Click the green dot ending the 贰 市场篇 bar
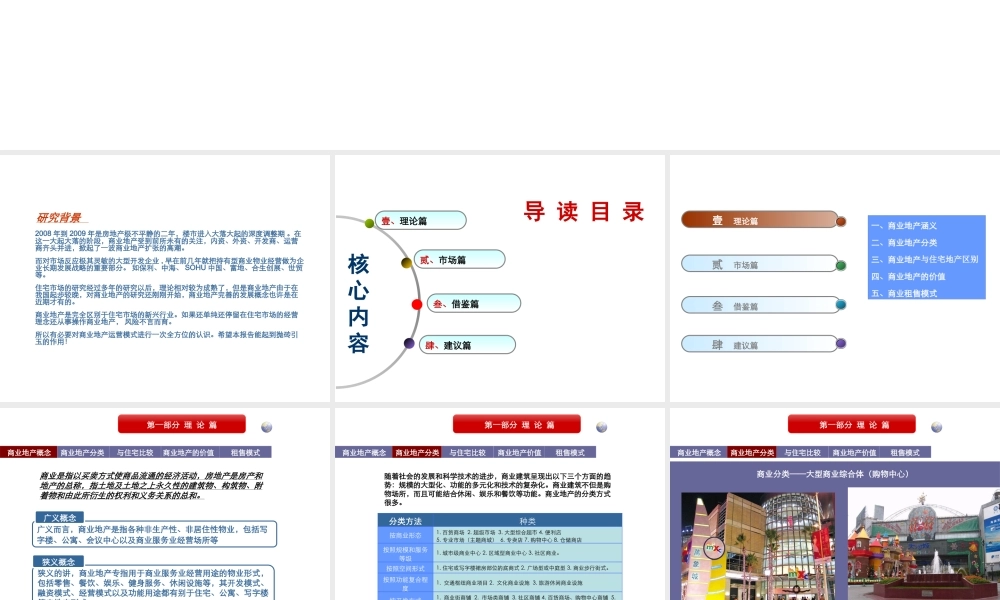 [x=841, y=265]
